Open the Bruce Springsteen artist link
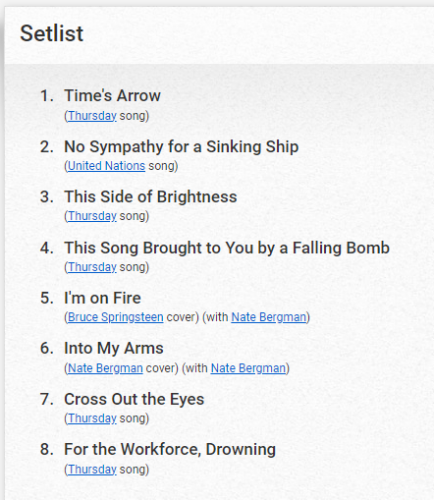The height and width of the screenshot is (500, 434). pos(116,317)
